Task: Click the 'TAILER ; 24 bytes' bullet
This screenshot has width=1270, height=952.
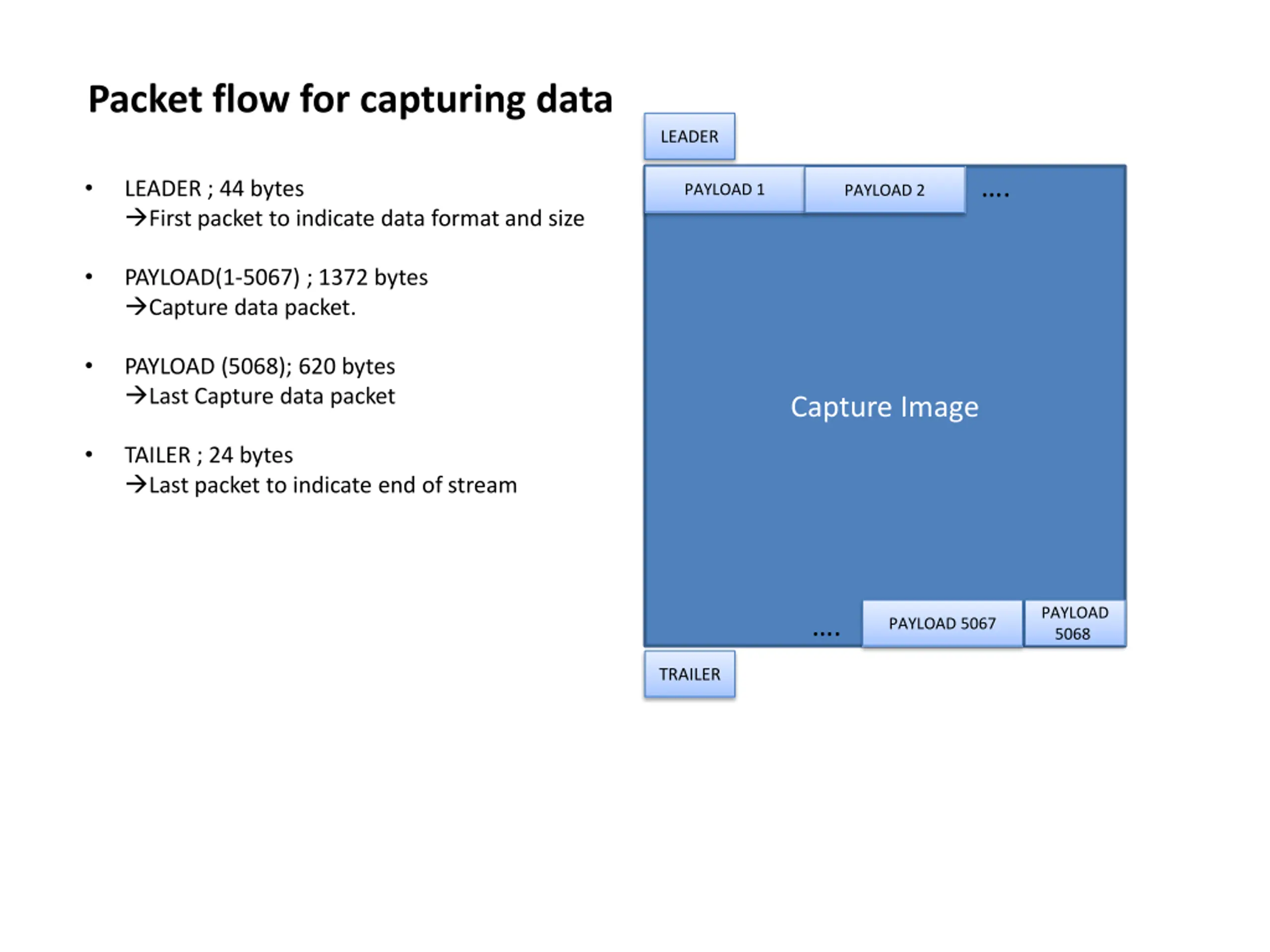Action: point(208,455)
